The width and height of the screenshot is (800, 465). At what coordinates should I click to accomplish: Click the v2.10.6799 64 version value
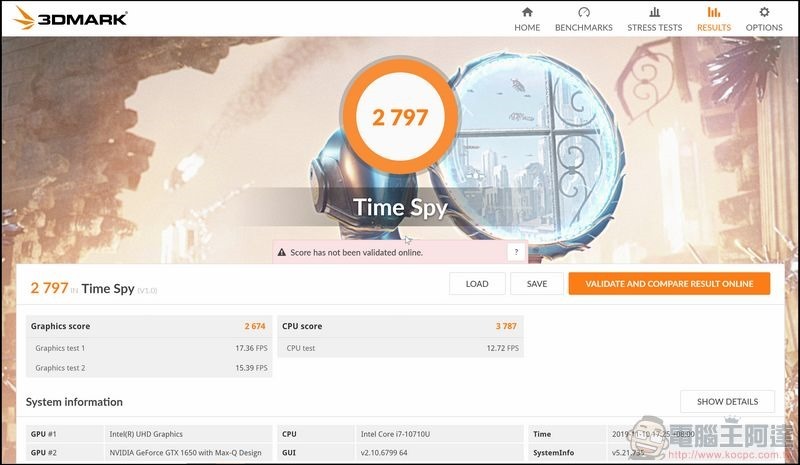pos(384,453)
